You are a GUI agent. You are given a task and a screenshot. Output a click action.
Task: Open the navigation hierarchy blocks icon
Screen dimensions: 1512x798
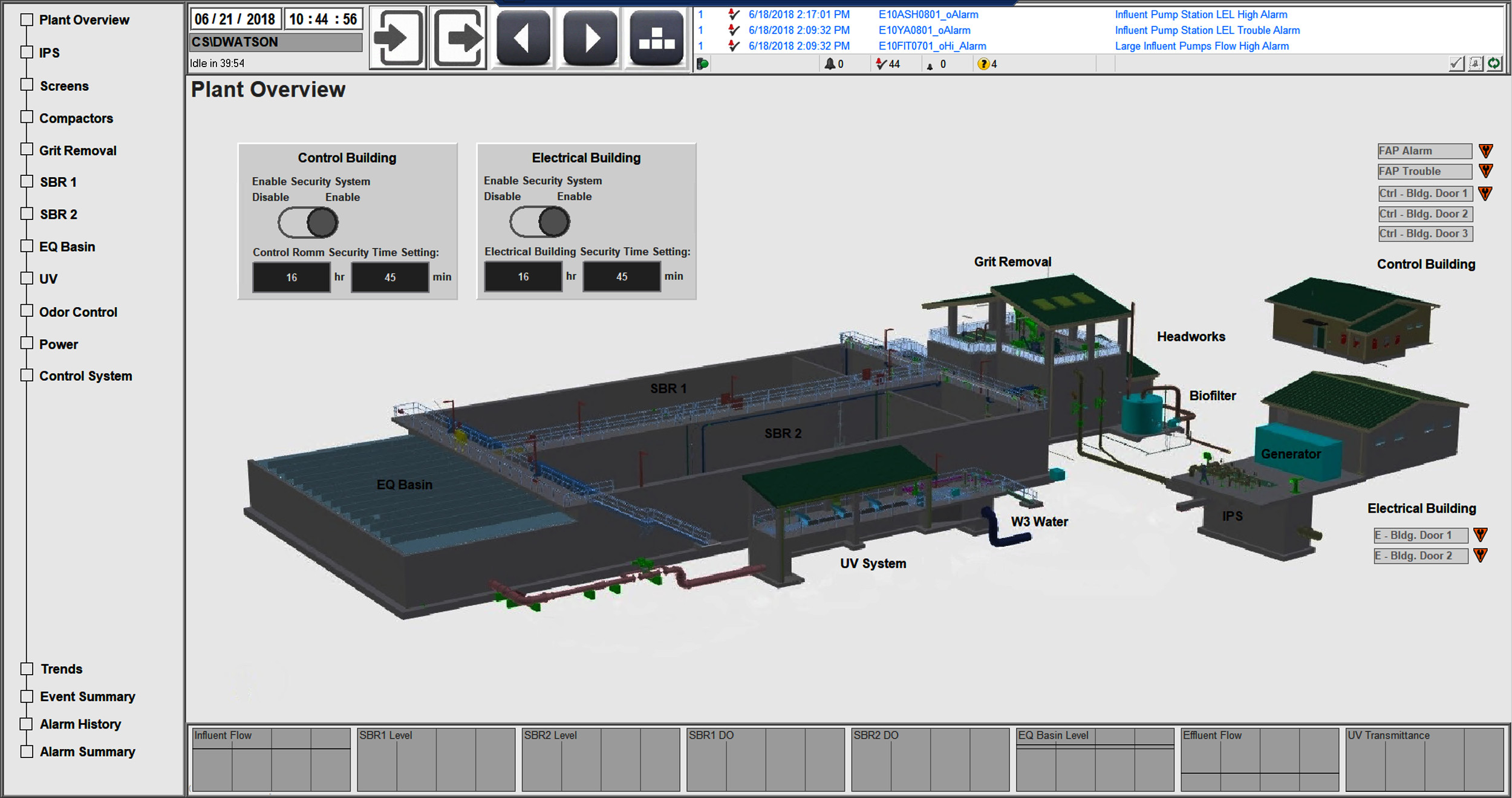click(x=656, y=38)
